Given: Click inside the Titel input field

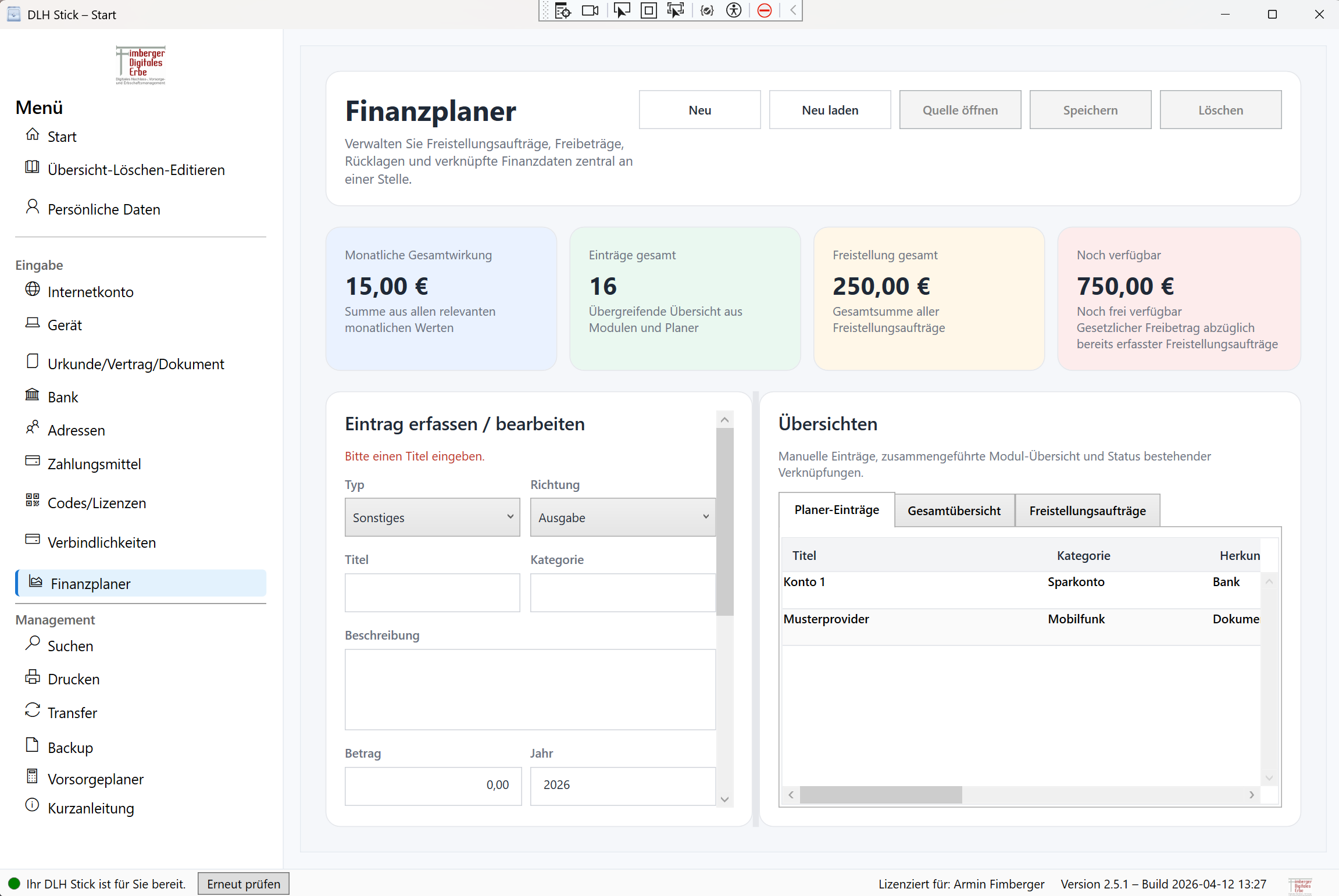Looking at the screenshot, I should pyautogui.click(x=432, y=592).
